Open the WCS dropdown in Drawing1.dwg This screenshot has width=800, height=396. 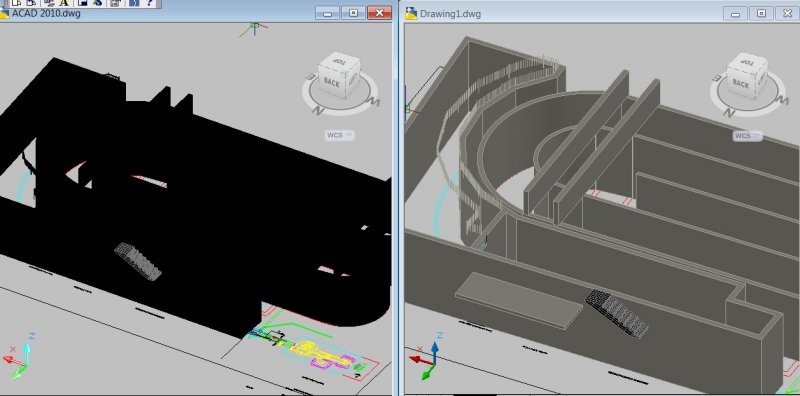pyautogui.click(x=747, y=136)
